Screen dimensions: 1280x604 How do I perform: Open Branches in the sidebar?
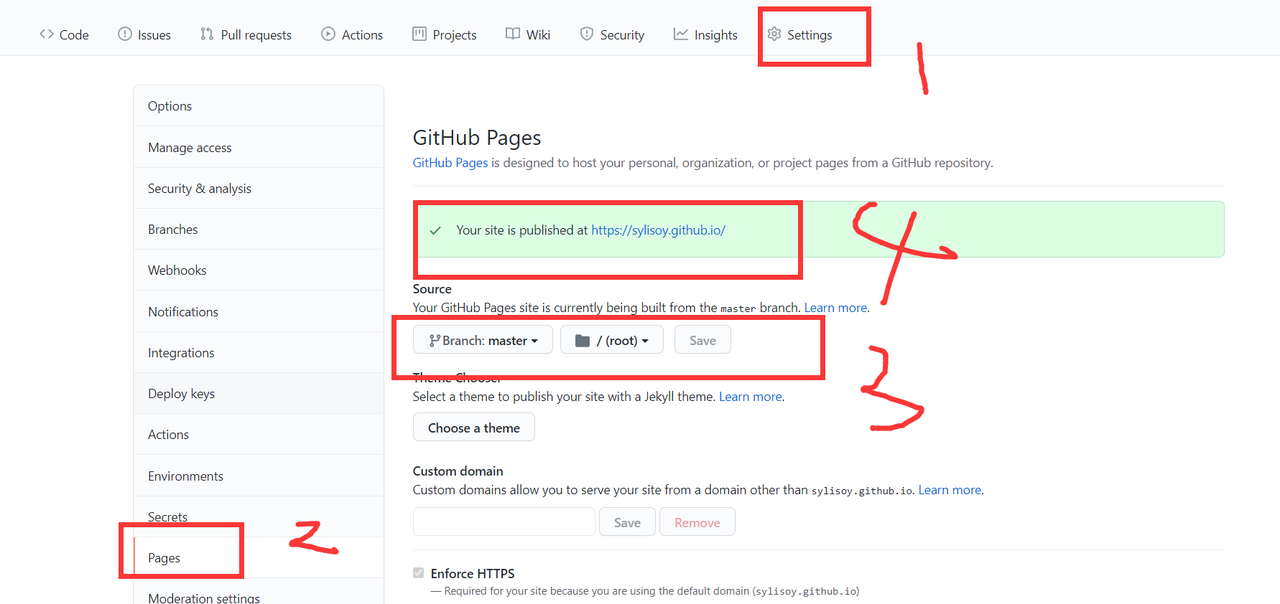tap(258, 229)
